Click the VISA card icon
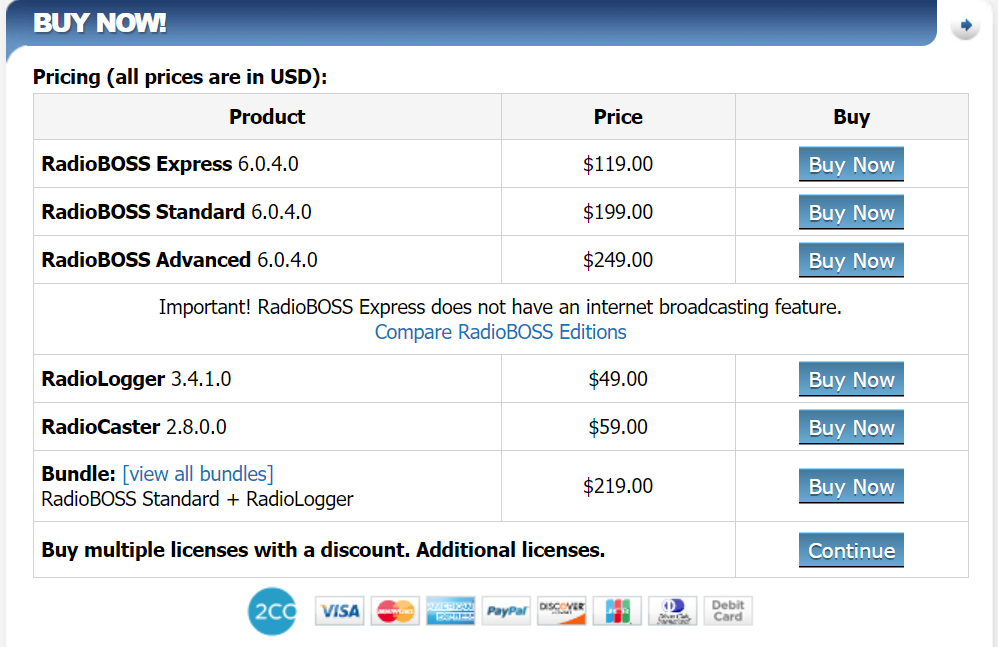 340,611
